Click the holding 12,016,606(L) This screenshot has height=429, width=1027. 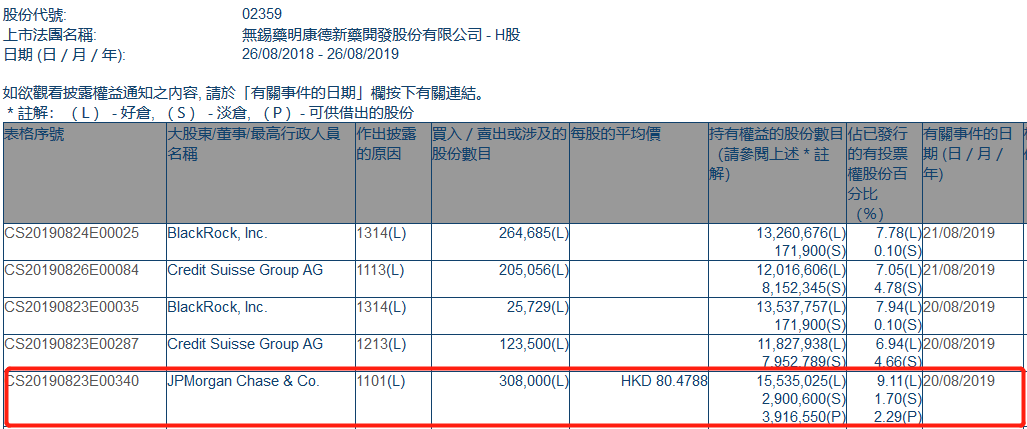(x=799, y=270)
